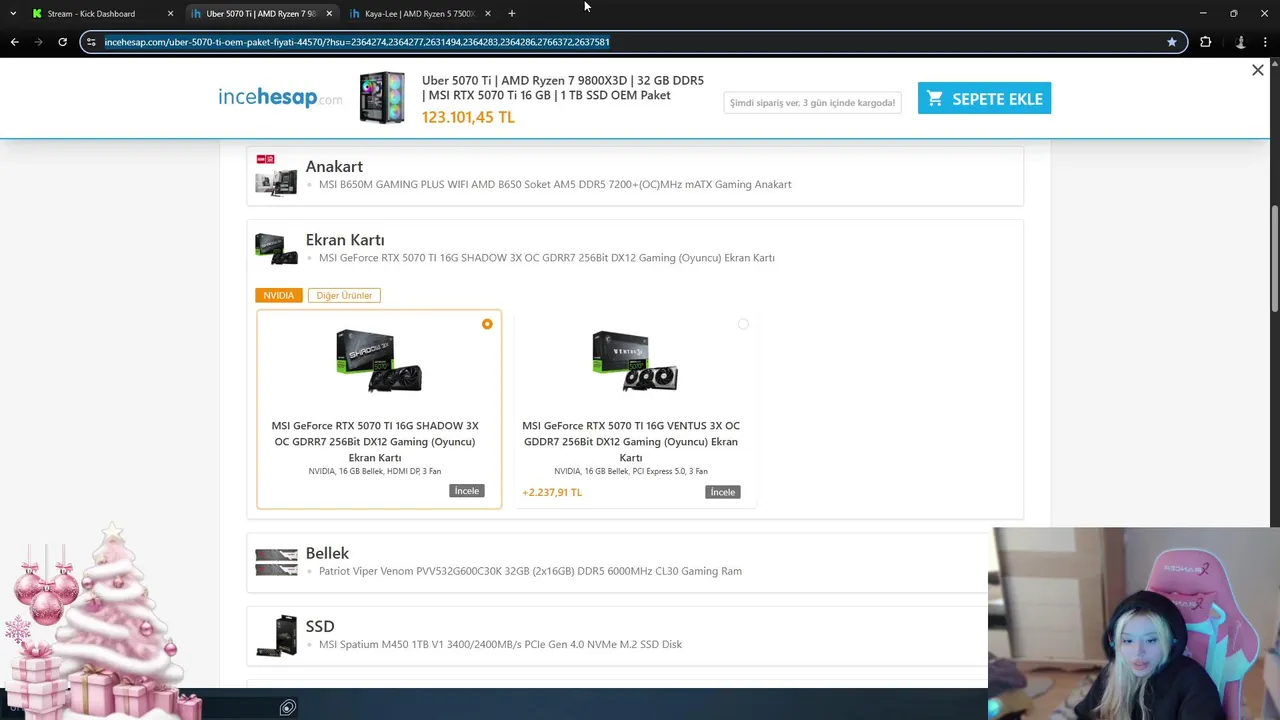Click the page's vertical scrollbar thumb
Viewport: 1280px width, 720px height.
1274,257
